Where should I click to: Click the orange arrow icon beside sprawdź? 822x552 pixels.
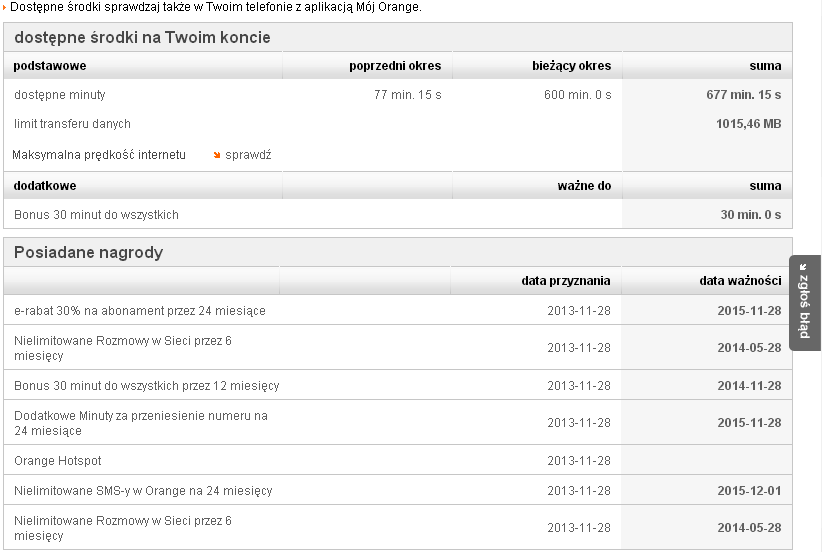click(x=216, y=155)
